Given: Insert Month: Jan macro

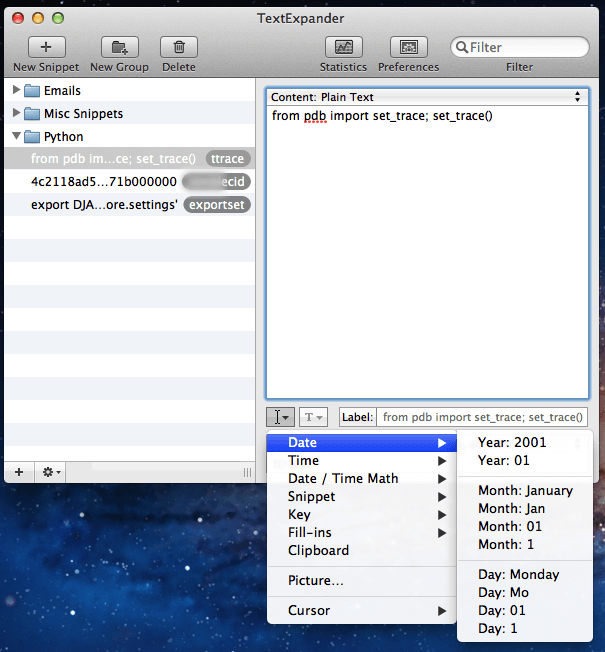Looking at the screenshot, I should point(525,509).
